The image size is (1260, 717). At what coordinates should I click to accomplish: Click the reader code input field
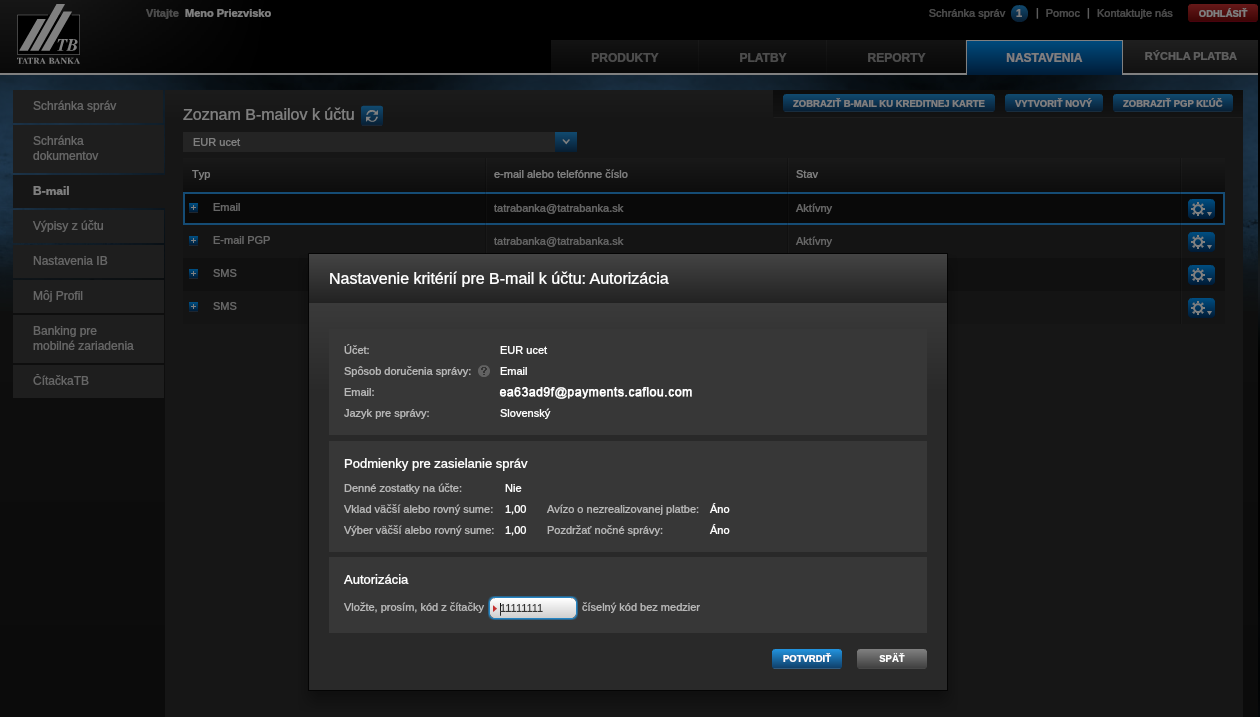coord(533,608)
